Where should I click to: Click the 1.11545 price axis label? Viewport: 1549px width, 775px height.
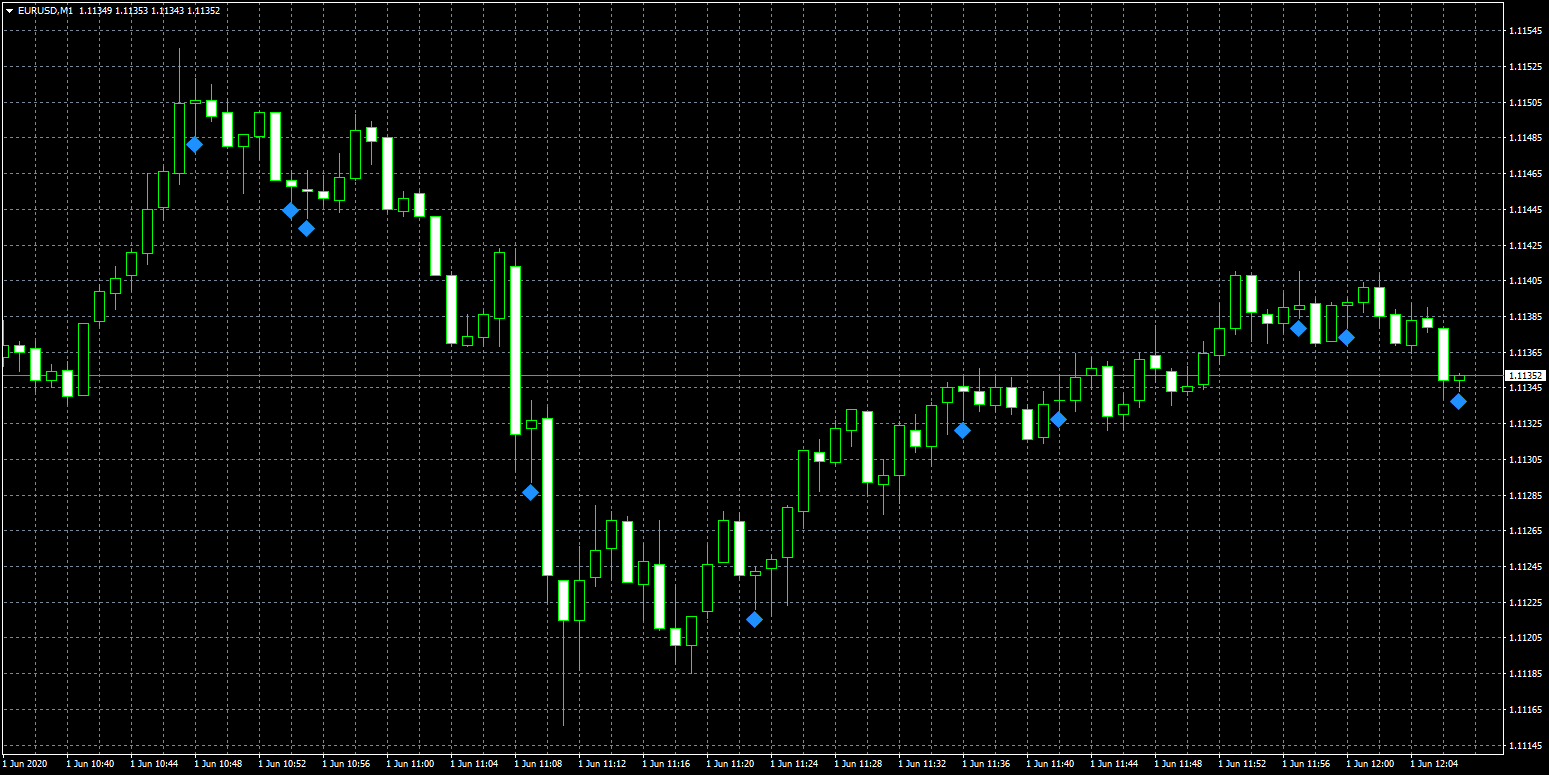click(x=1525, y=31)
